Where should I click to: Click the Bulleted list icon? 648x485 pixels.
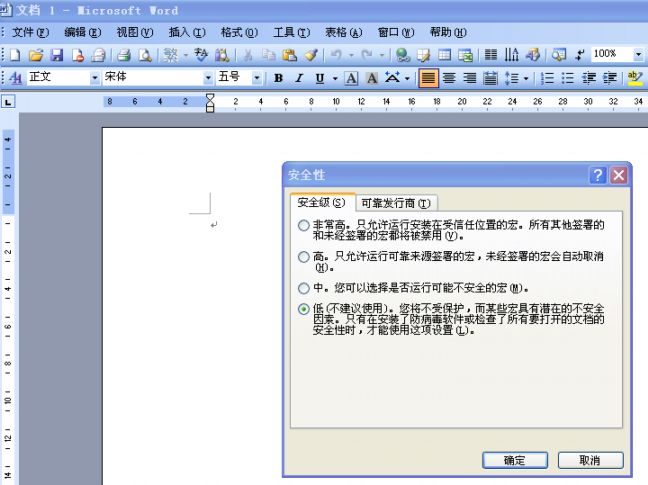pyautogui.click(x=568, y=78)
